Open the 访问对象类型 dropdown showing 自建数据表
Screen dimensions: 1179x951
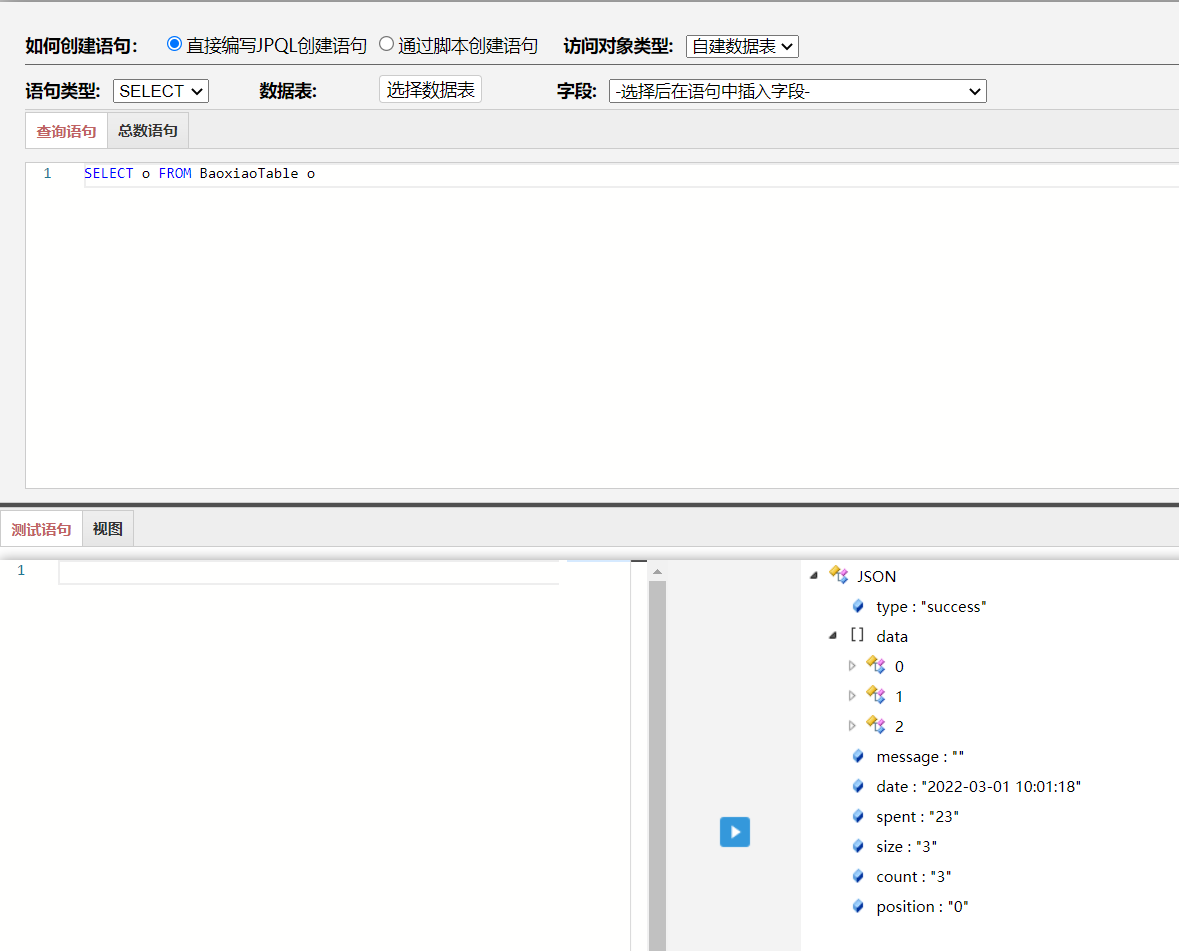click(x=742, y=47)
